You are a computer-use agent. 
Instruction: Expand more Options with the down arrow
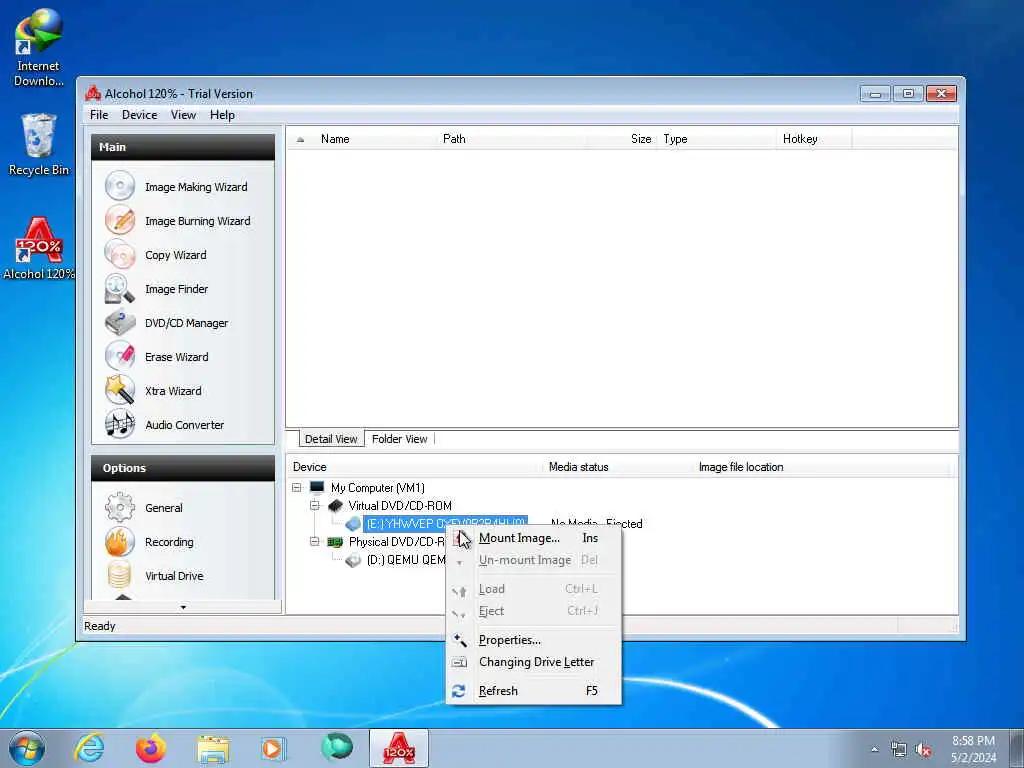184,607
